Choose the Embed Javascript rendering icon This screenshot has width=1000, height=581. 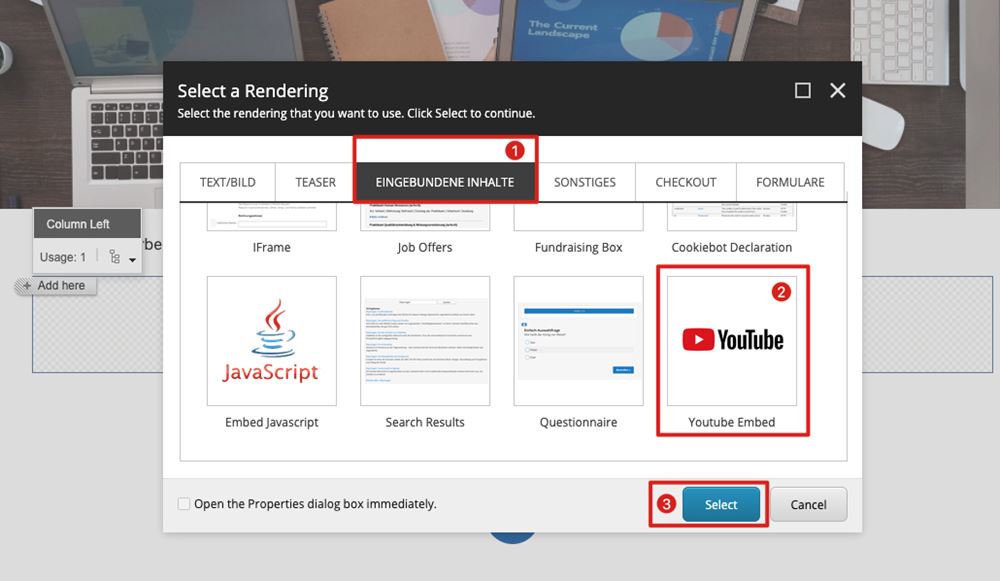(x=271, y=341)
